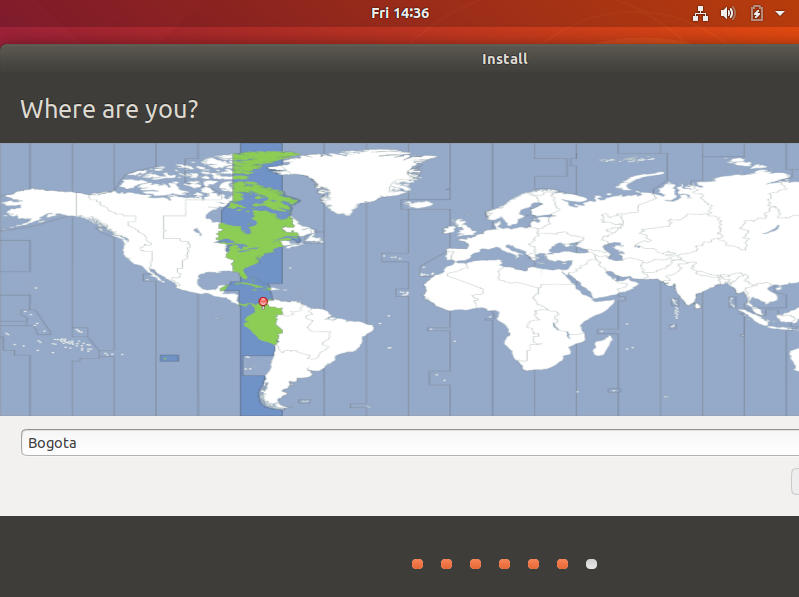Click the Bogota location text field

click(400, 443)
